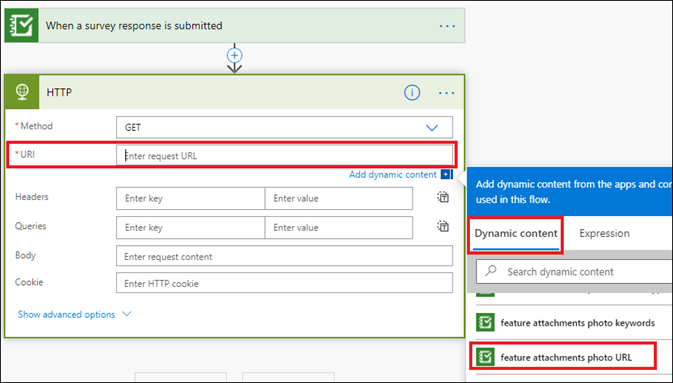Focus the Headers Enter value field
The height and width of the screenshot is (383, 673).
pos(339,198)
